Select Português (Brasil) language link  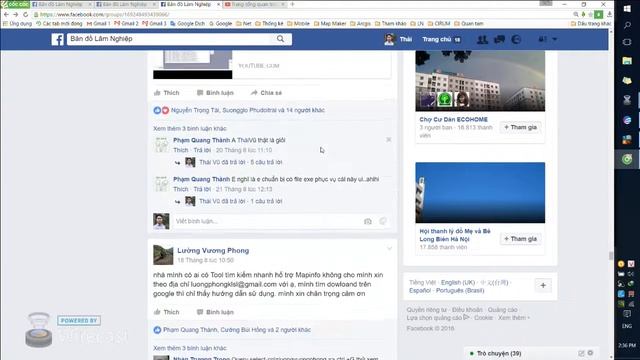(460, 290)
